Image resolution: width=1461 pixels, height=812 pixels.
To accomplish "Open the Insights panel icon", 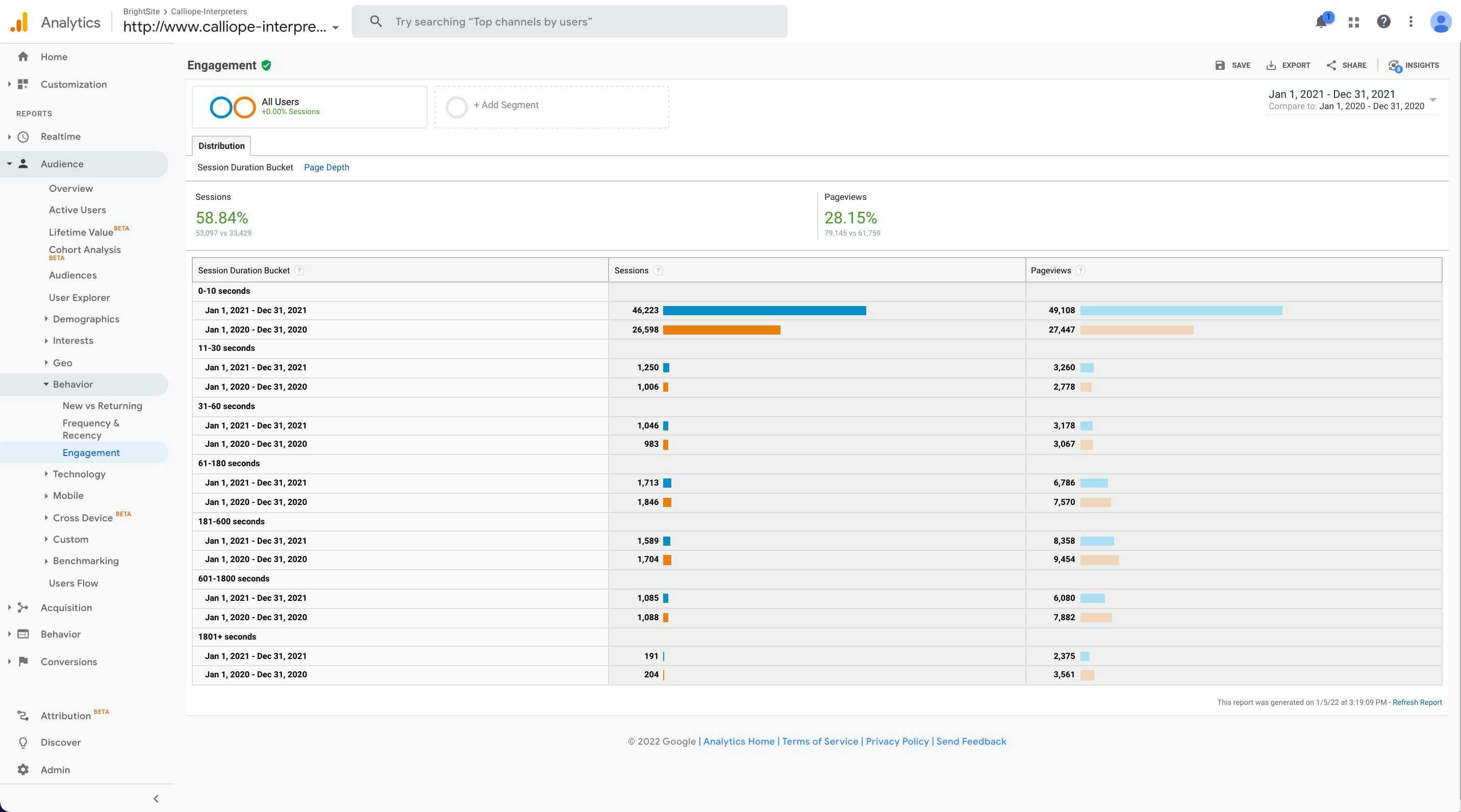I will [1394, 65].
